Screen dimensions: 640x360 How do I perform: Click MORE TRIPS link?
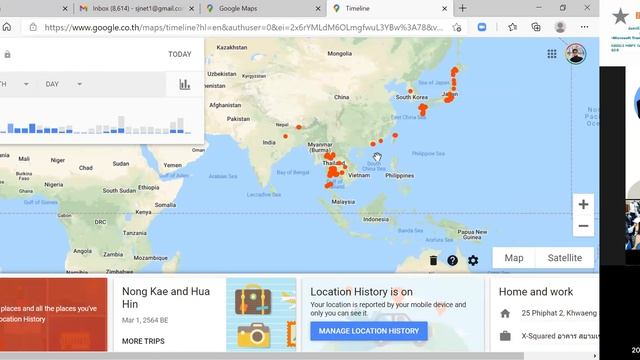click(x=143, y=341)
